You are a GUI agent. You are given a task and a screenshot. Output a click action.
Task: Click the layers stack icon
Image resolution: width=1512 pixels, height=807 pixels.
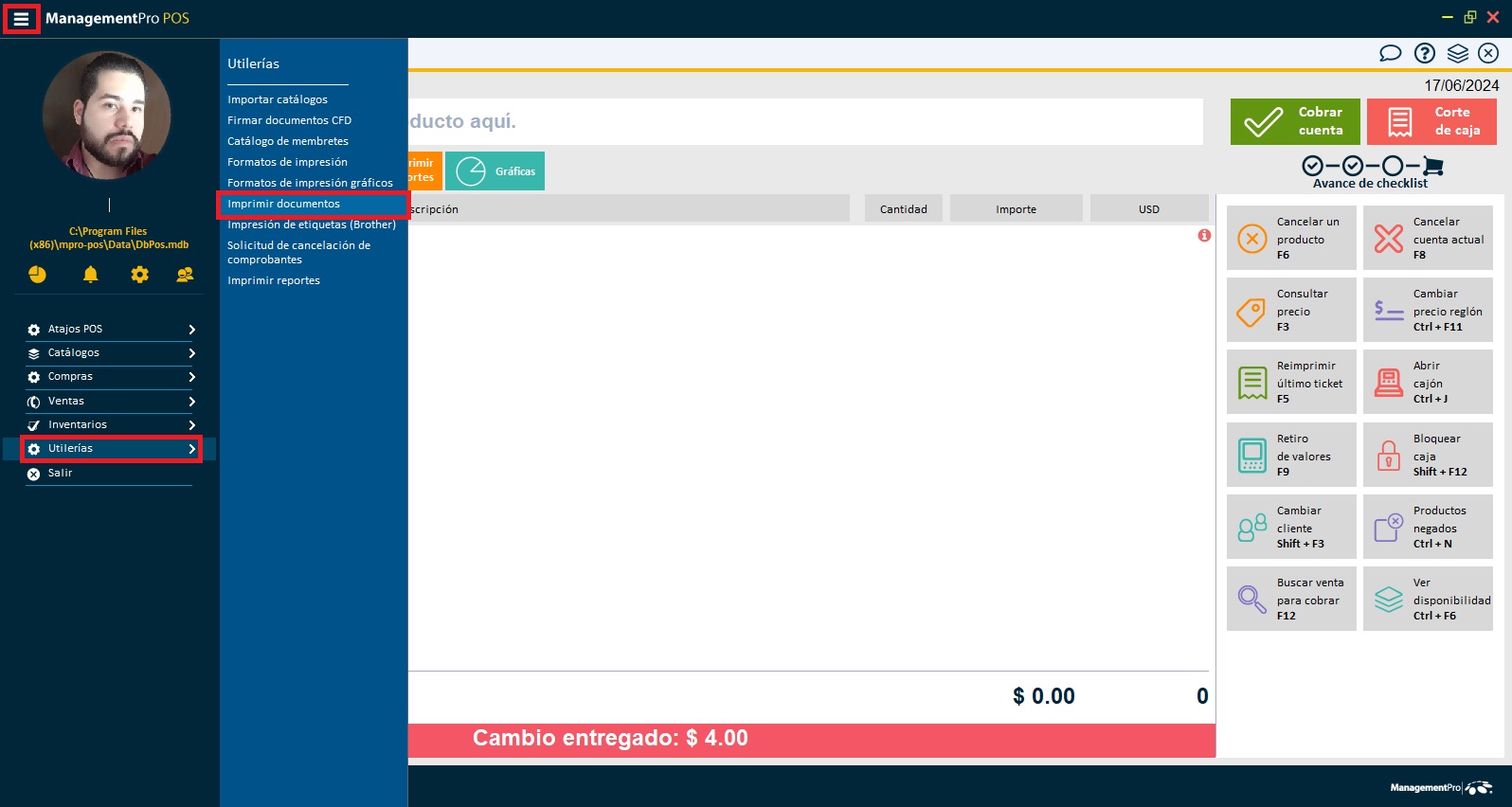[x=1457, y=53]
